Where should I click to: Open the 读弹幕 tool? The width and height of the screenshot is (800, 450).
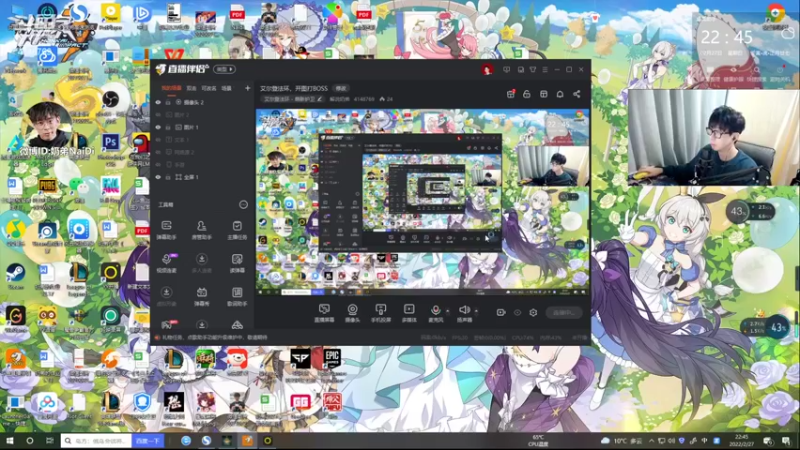click(237, 263)
